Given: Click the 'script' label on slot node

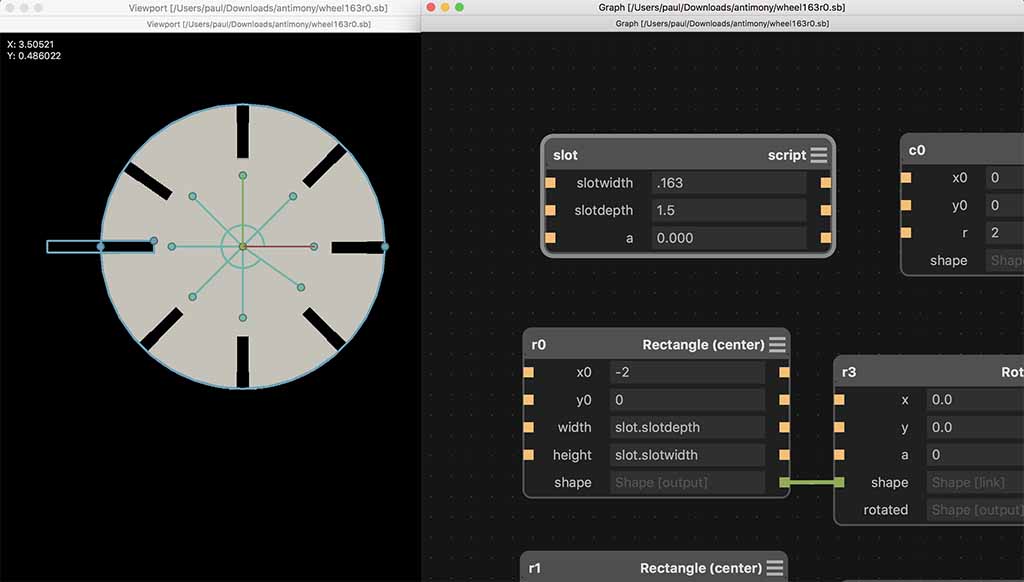Looking at the screenshot, I should click(786, 155).
